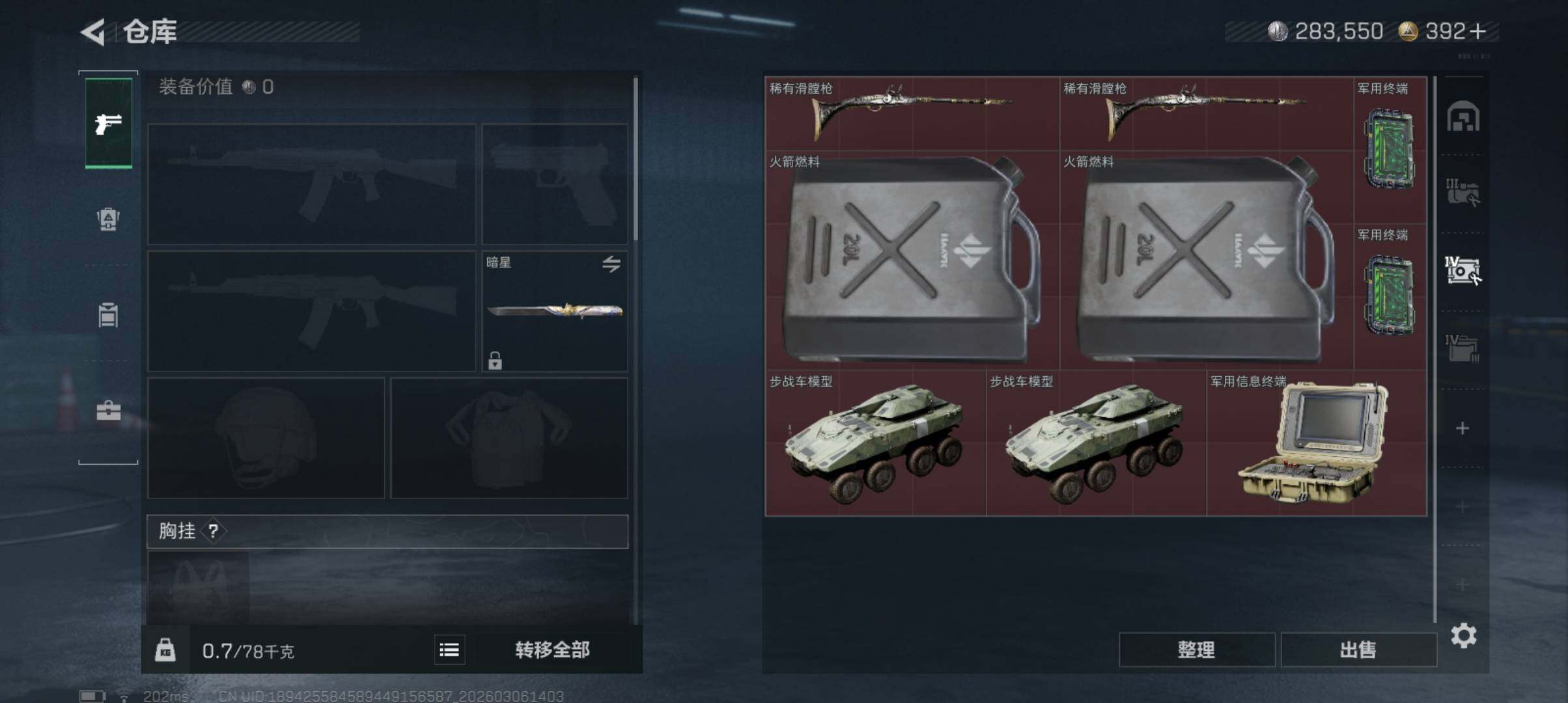Open the backpack category in left sidebar
Screen dimensions: 1568x703
pos(108,219)
